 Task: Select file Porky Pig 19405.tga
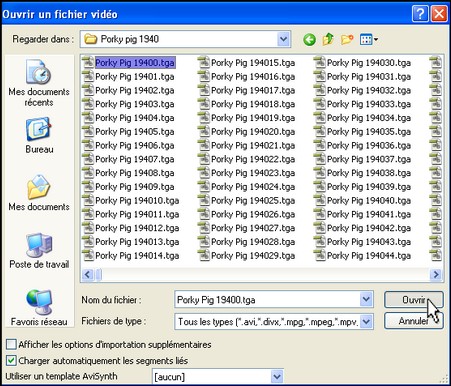[x=135, y=132]
